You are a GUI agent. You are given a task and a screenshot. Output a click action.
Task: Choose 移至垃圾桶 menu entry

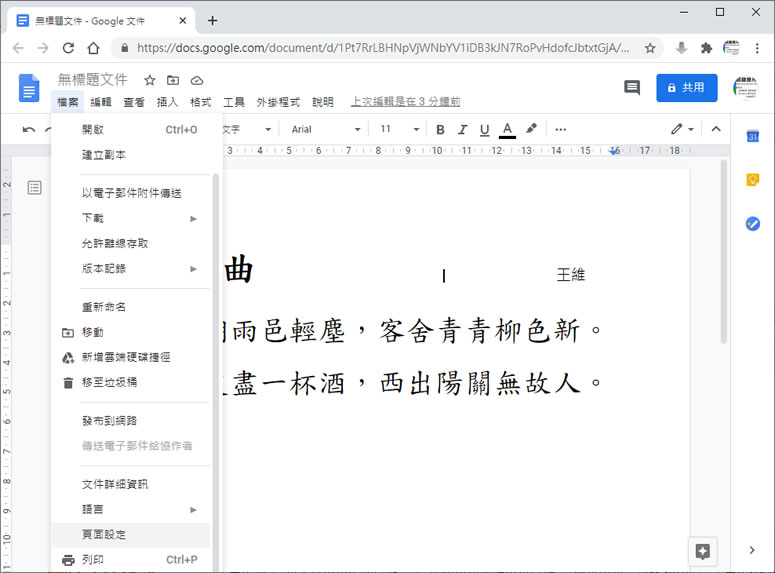(131, 383)
